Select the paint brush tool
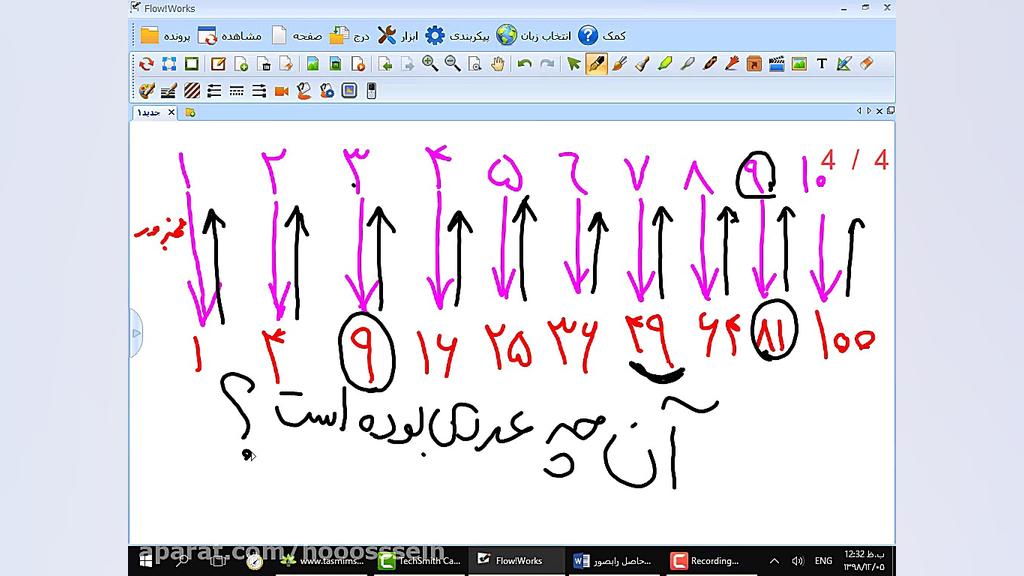 [x=619, y=64]
